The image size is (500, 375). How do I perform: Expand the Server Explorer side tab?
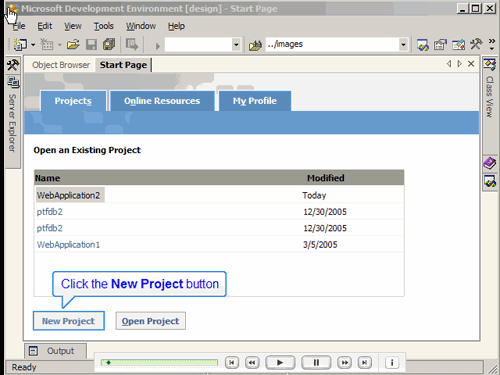point(12,123)
